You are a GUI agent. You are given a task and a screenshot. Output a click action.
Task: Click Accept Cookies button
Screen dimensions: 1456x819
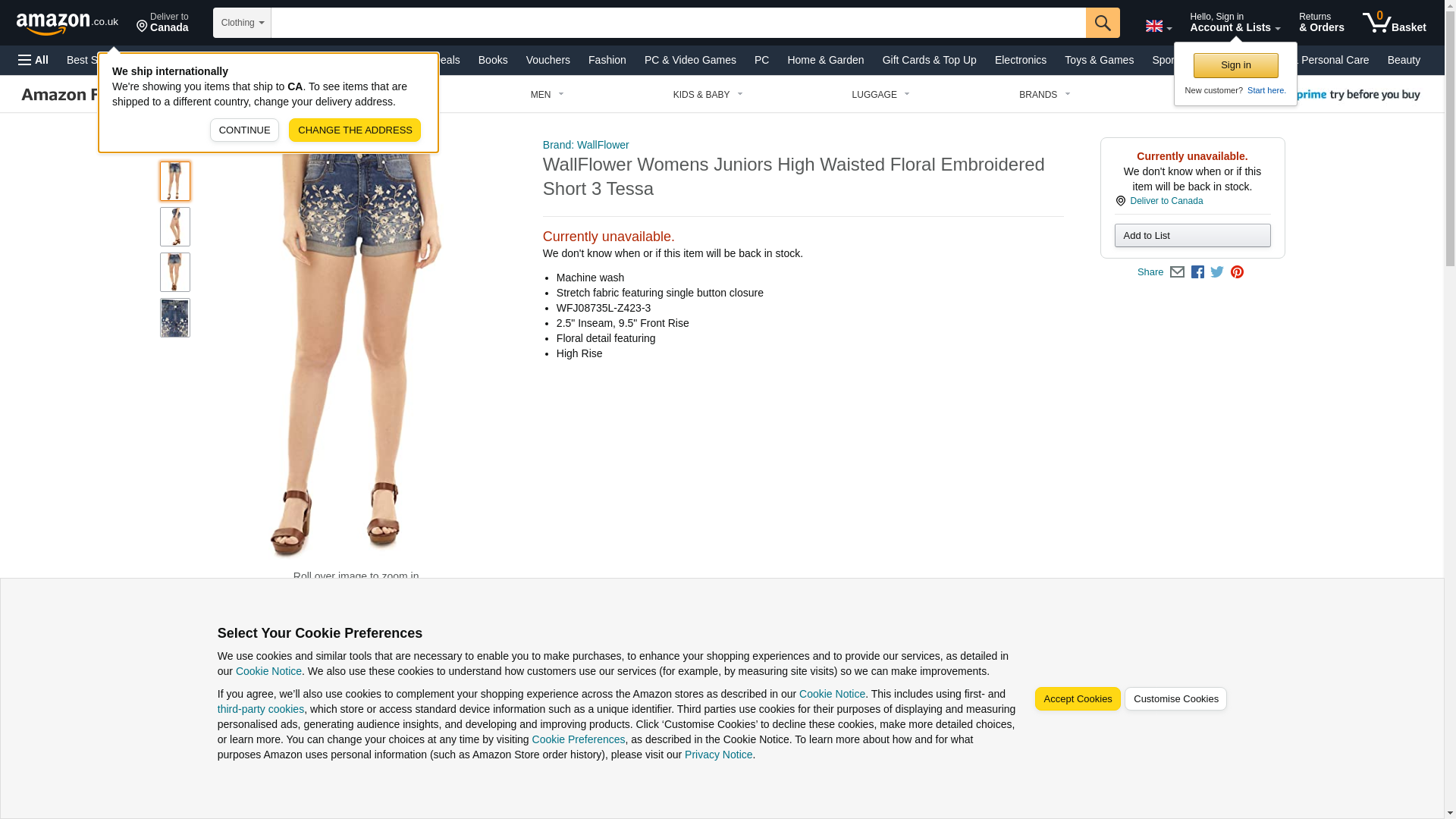[1078, 699]
